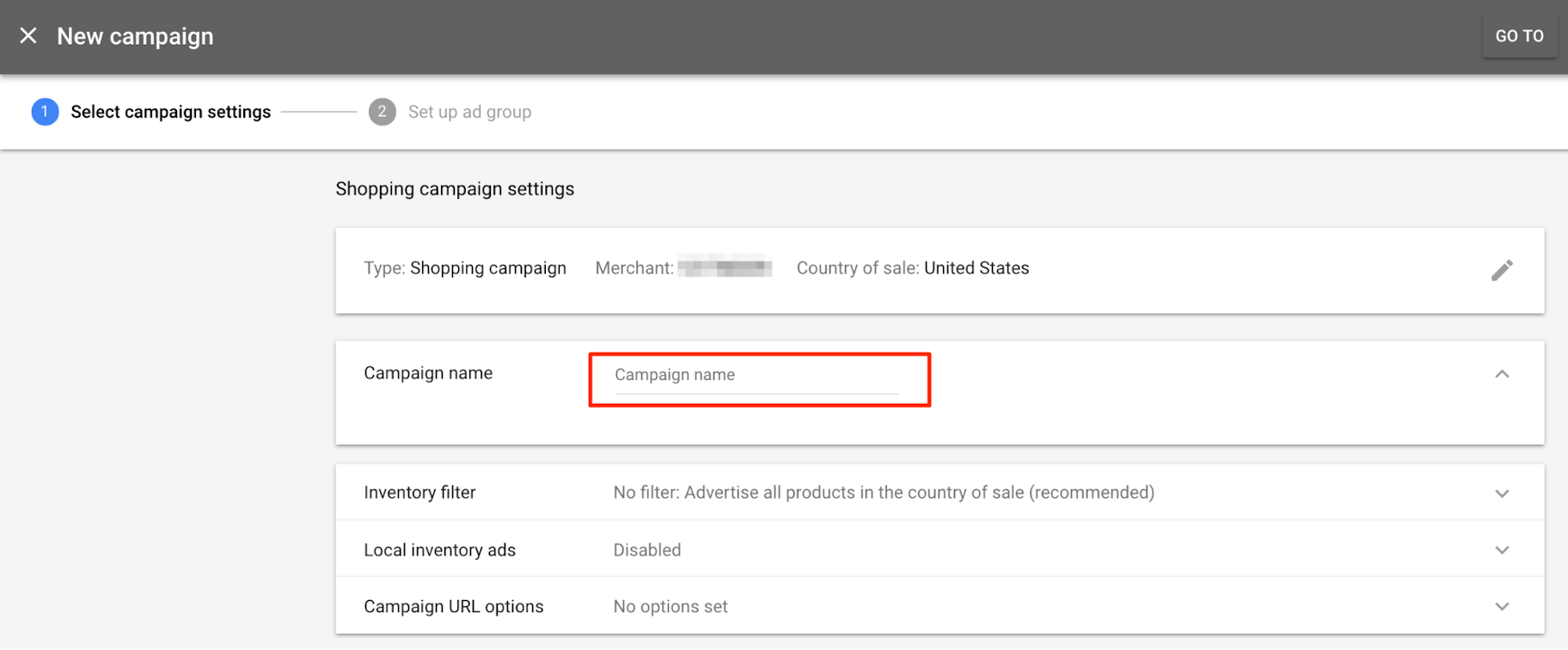
Task: Click the Country of sale United States text
Action: (x=912, y=268)
